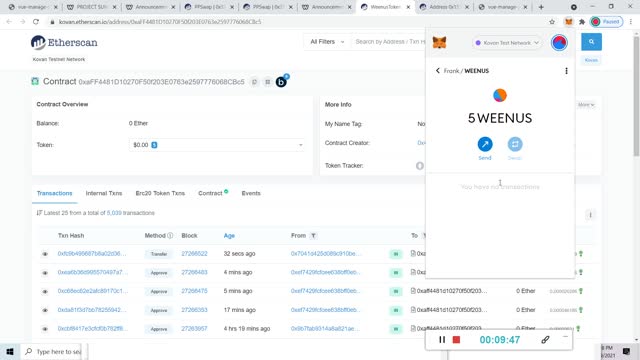Open From address 0x7041d425 link
This screenshot has width=640, height=360.
[326, 253]
